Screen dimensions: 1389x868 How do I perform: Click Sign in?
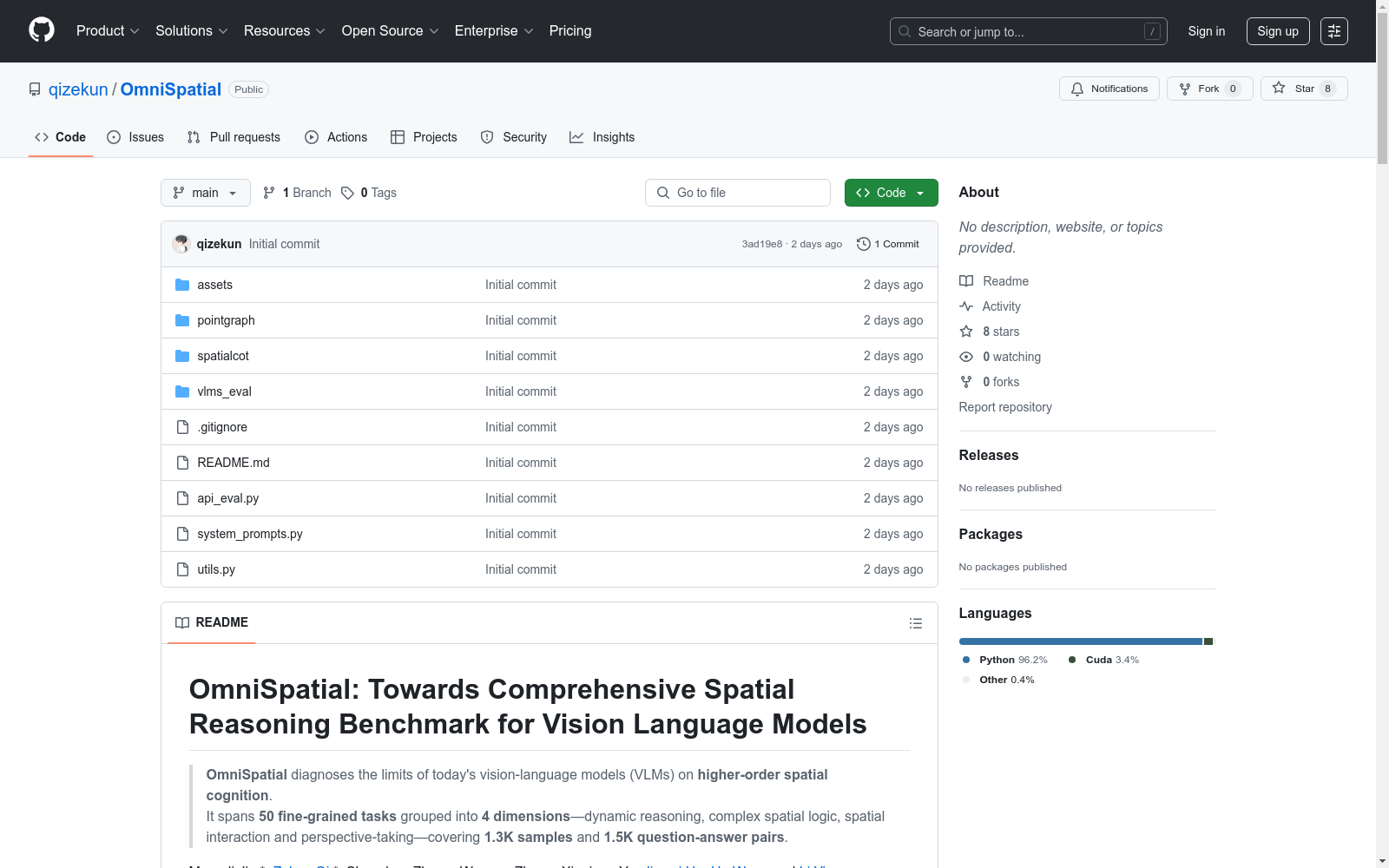pyautogui.click(x=1207, y=31)
